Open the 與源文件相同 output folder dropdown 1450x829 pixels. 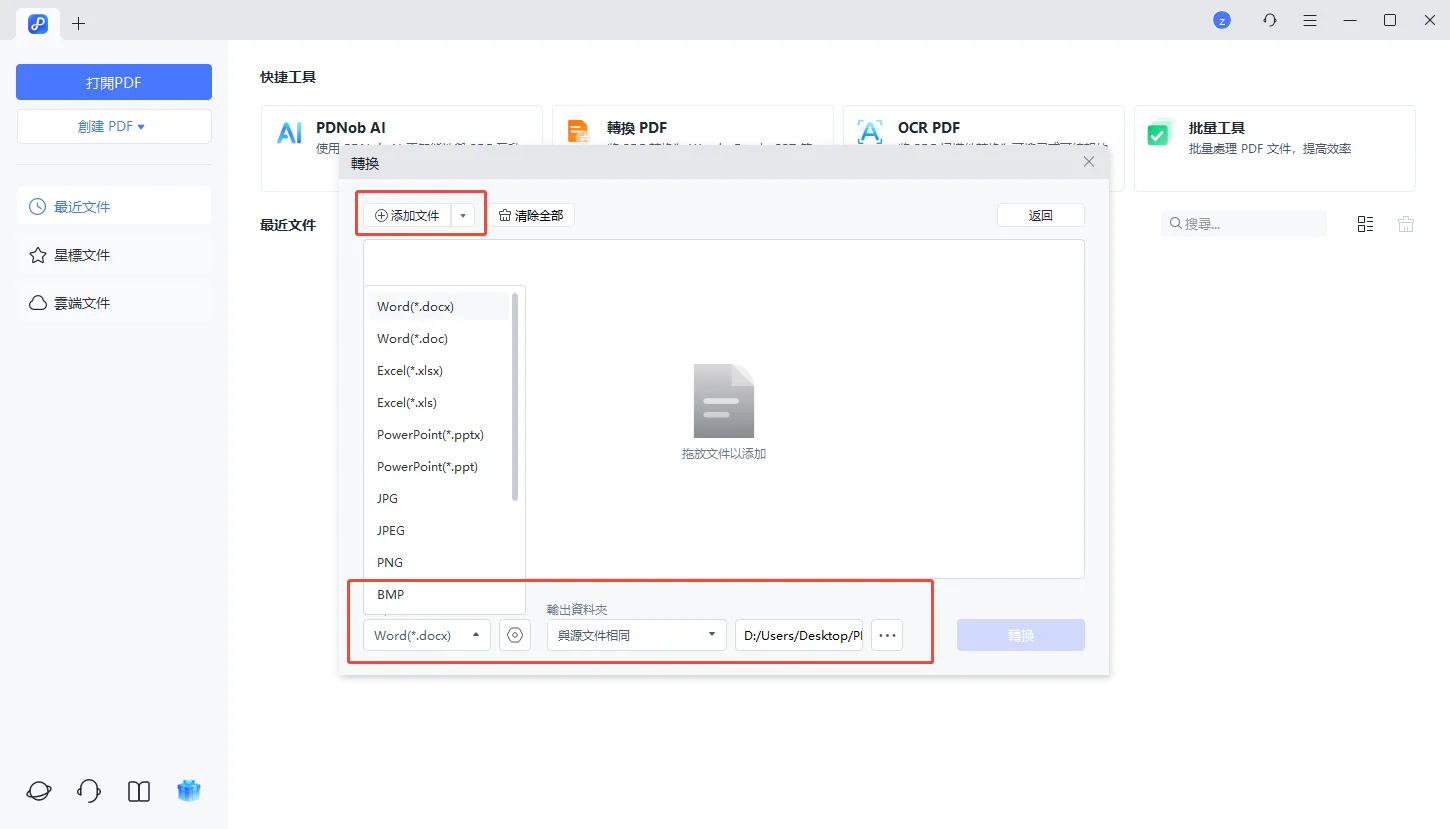tap(636, 635)
